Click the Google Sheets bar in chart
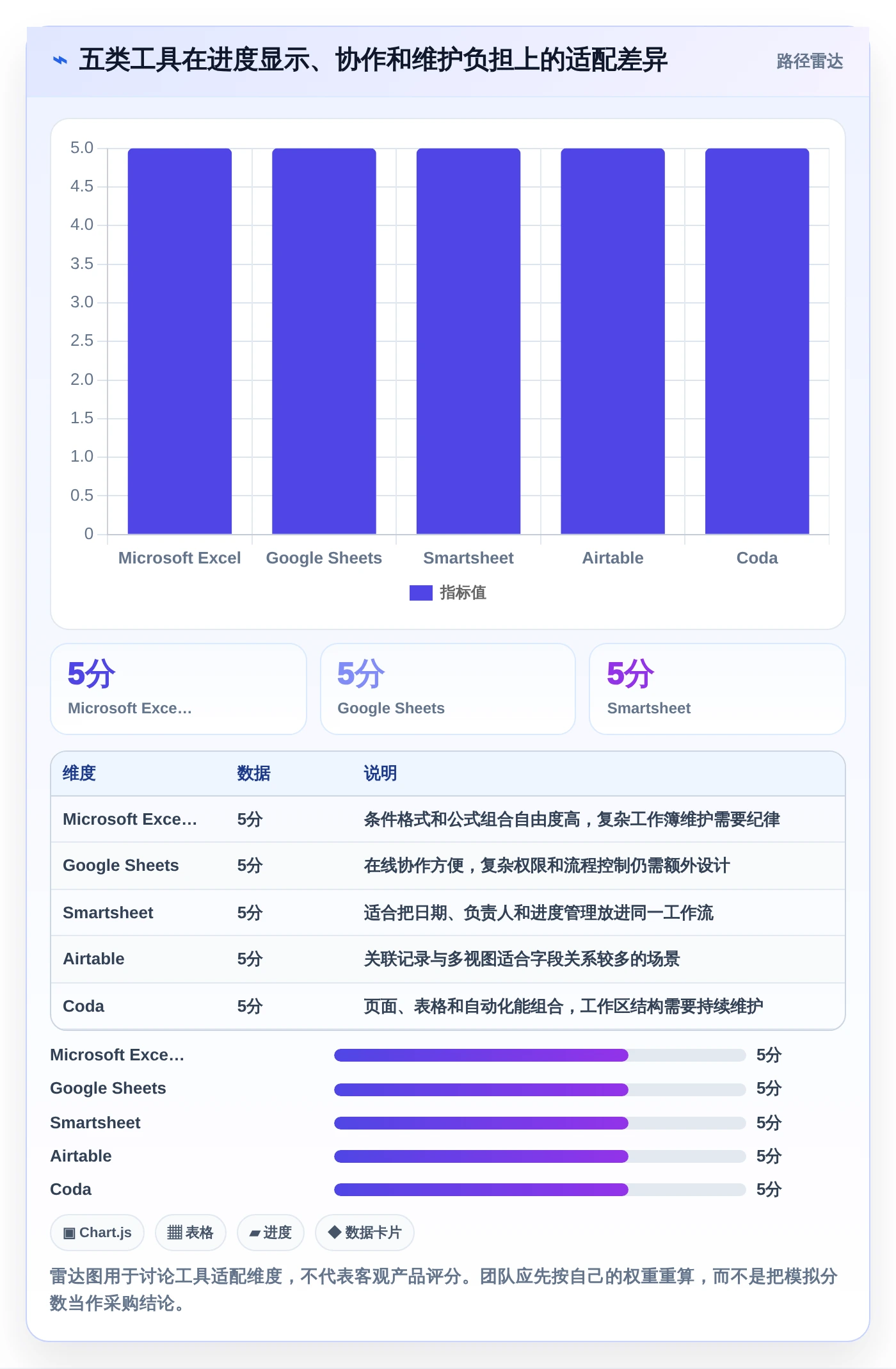Screen dimensions: 896x1369 (x=324, y=341)
